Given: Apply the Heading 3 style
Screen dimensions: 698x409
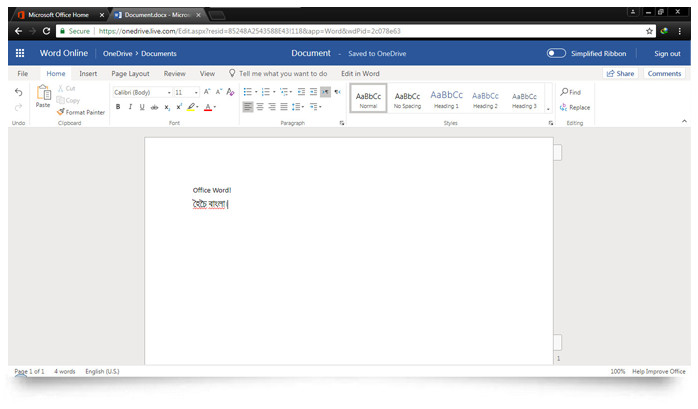Looking at the screenshot, I should click(524, 98).
